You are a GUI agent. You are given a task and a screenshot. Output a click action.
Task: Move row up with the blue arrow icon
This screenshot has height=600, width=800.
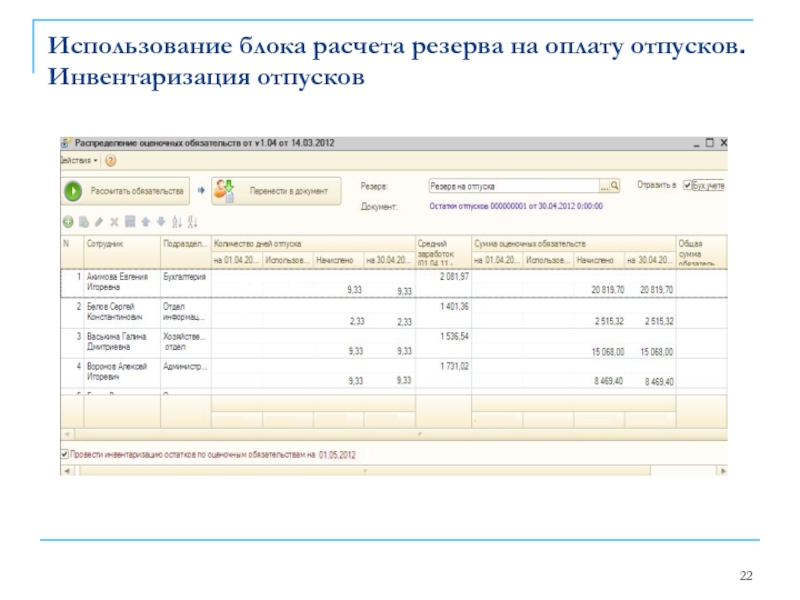pos(147,220)
